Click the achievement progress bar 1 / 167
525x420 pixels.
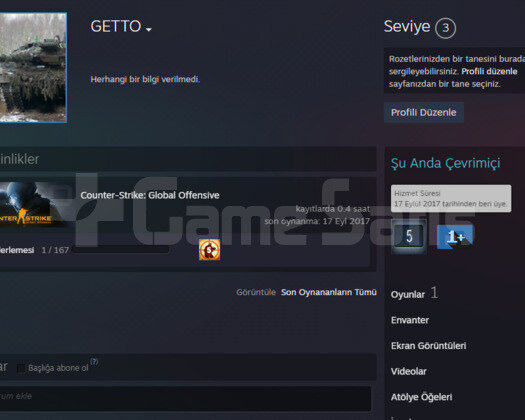point(121,250)
